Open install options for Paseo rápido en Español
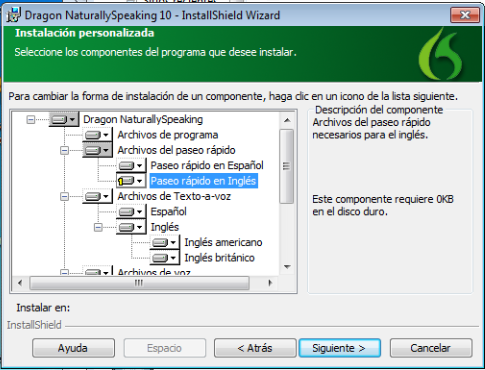Image resolution: width=485 pixels, height=370 pixels. click(131, 166)
